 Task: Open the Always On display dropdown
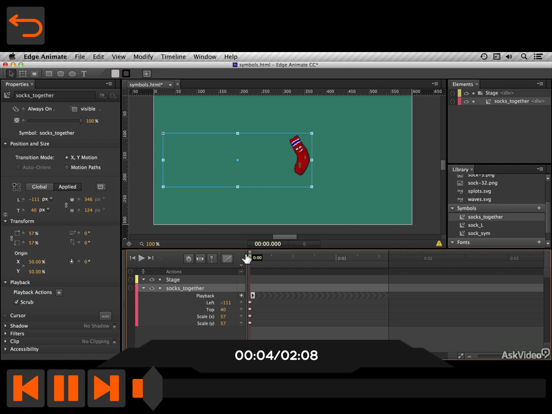(x=41, y=109)
